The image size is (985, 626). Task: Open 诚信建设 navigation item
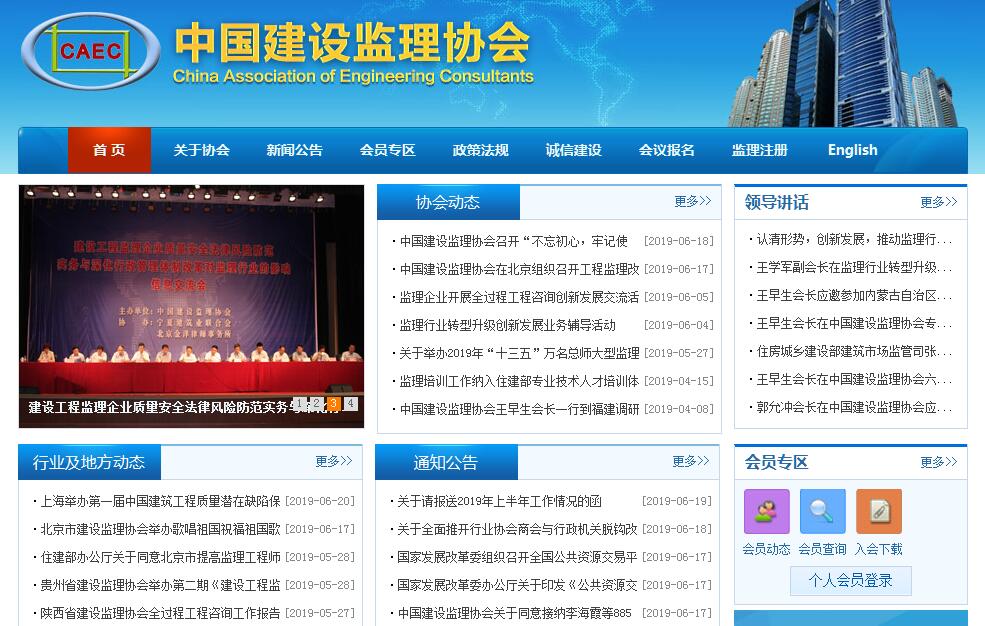coord(574,150)
